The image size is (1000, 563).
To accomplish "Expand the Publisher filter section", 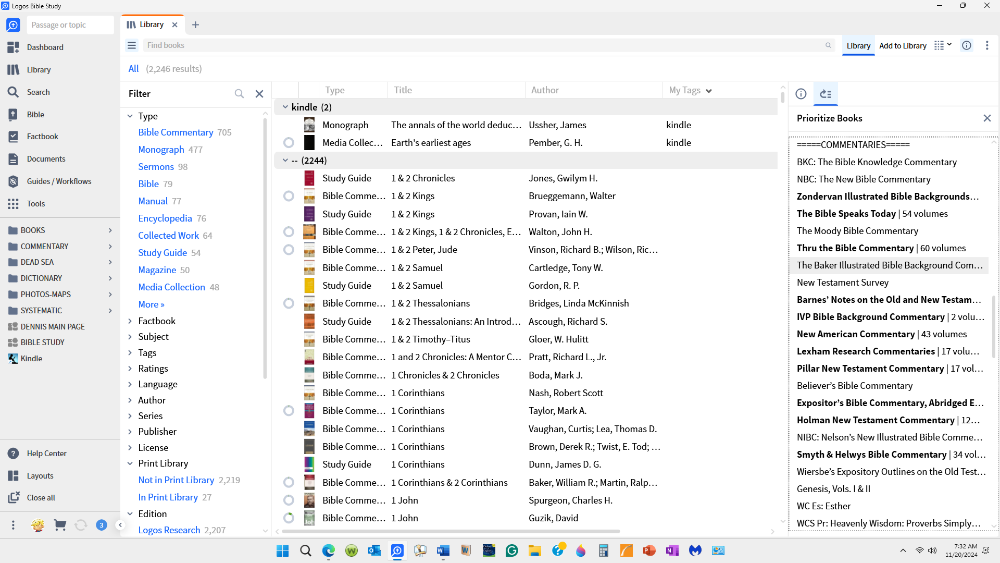I will click(x=130, y=432).
